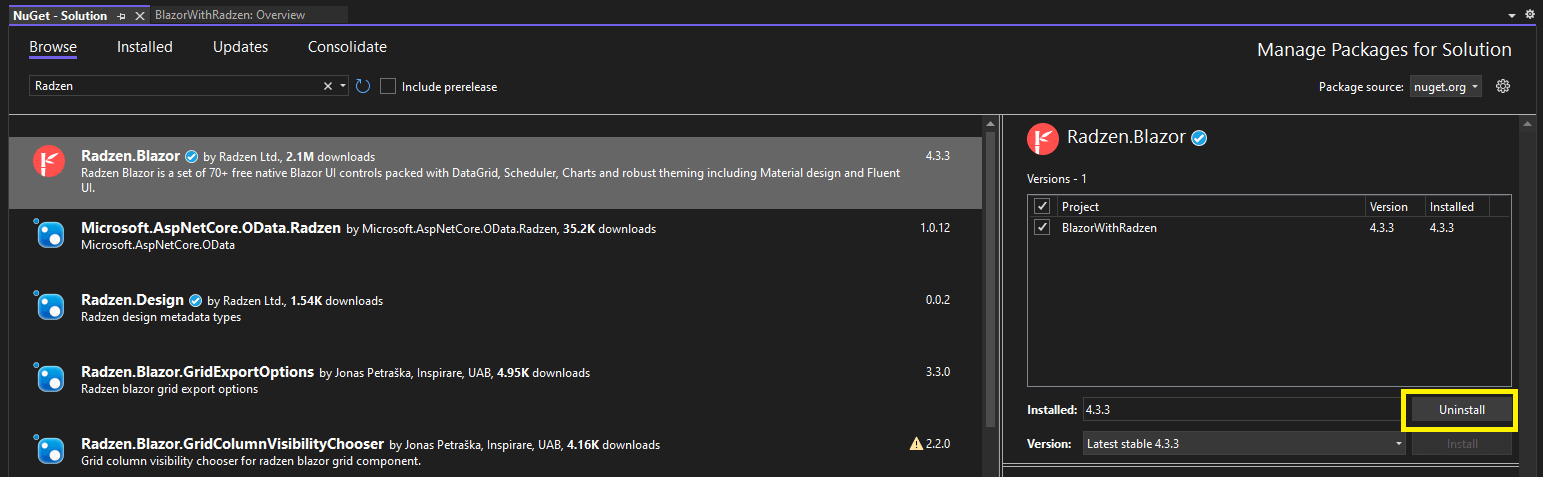1543x477 pixels.
Task: Click 'Radzen design metadata types' description
Action: point(161,317)
